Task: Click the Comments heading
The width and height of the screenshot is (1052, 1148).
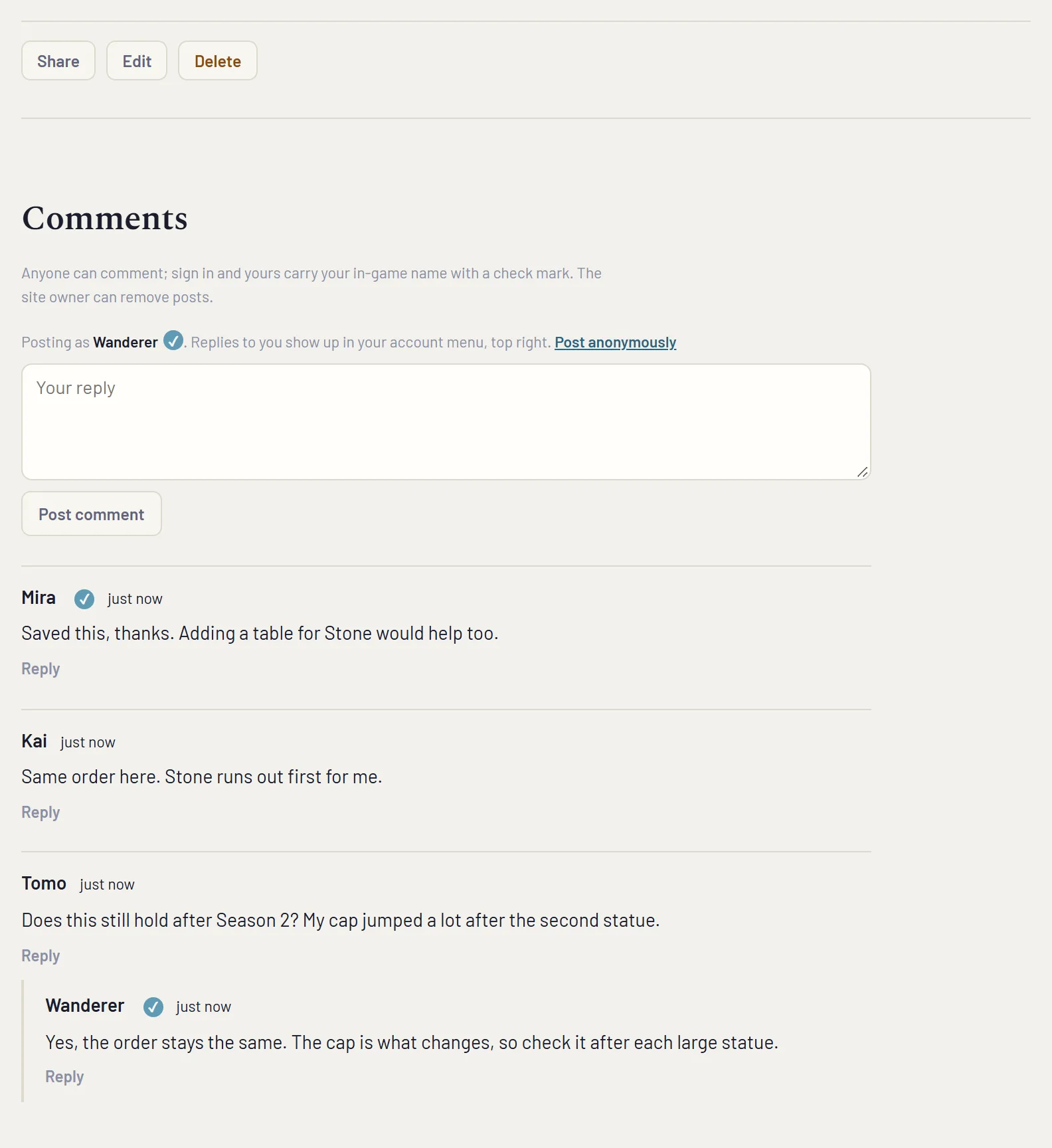Action: tap(105, 218)
